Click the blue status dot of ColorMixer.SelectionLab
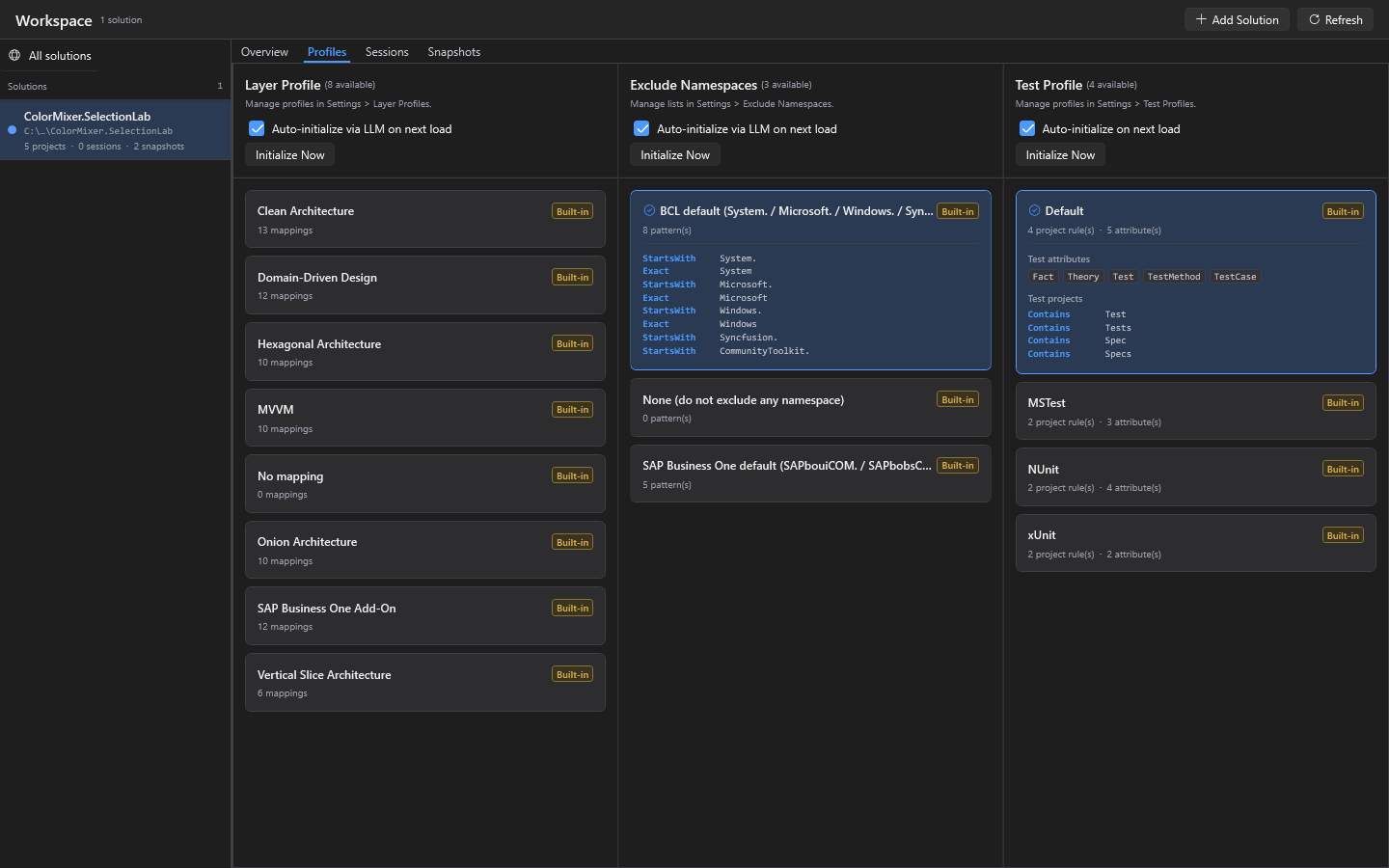 13,129
